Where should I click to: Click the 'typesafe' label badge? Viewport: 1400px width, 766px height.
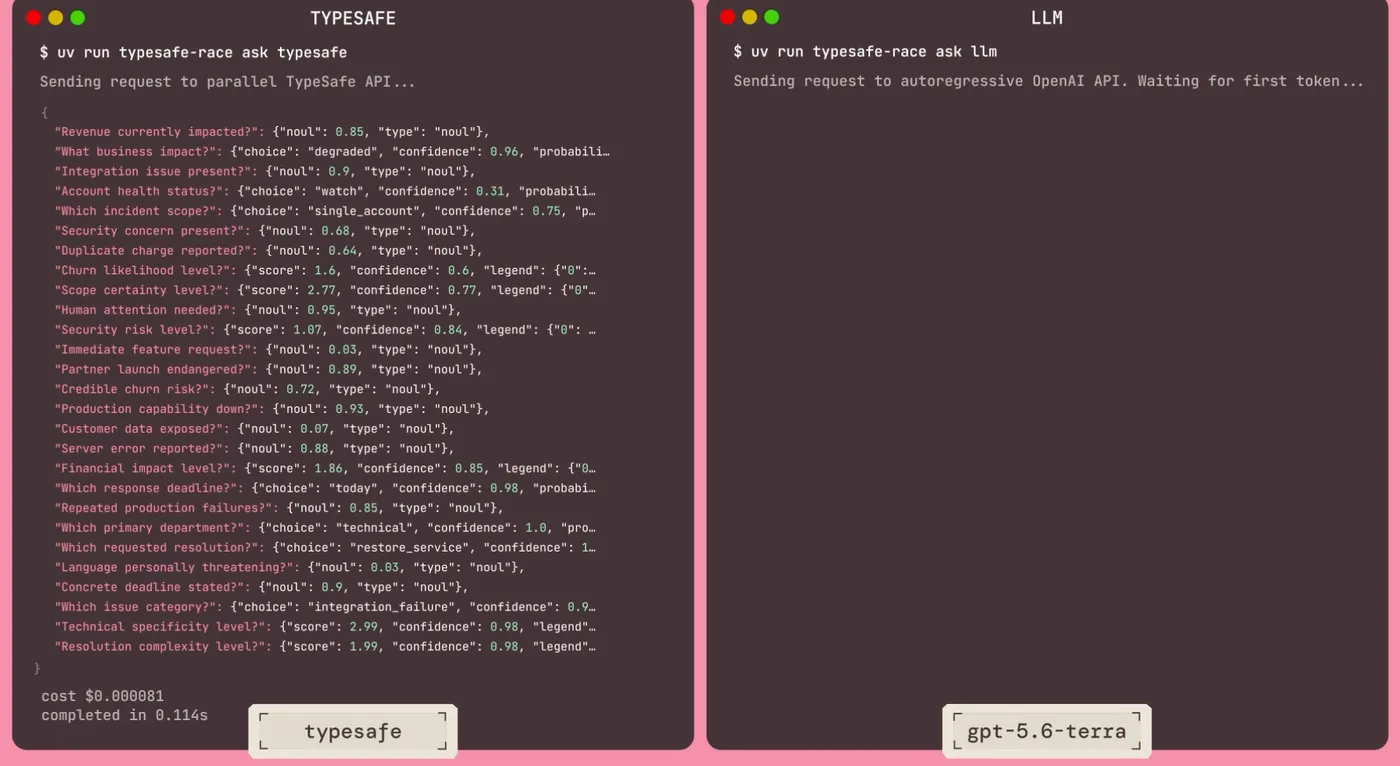point(353,731)
